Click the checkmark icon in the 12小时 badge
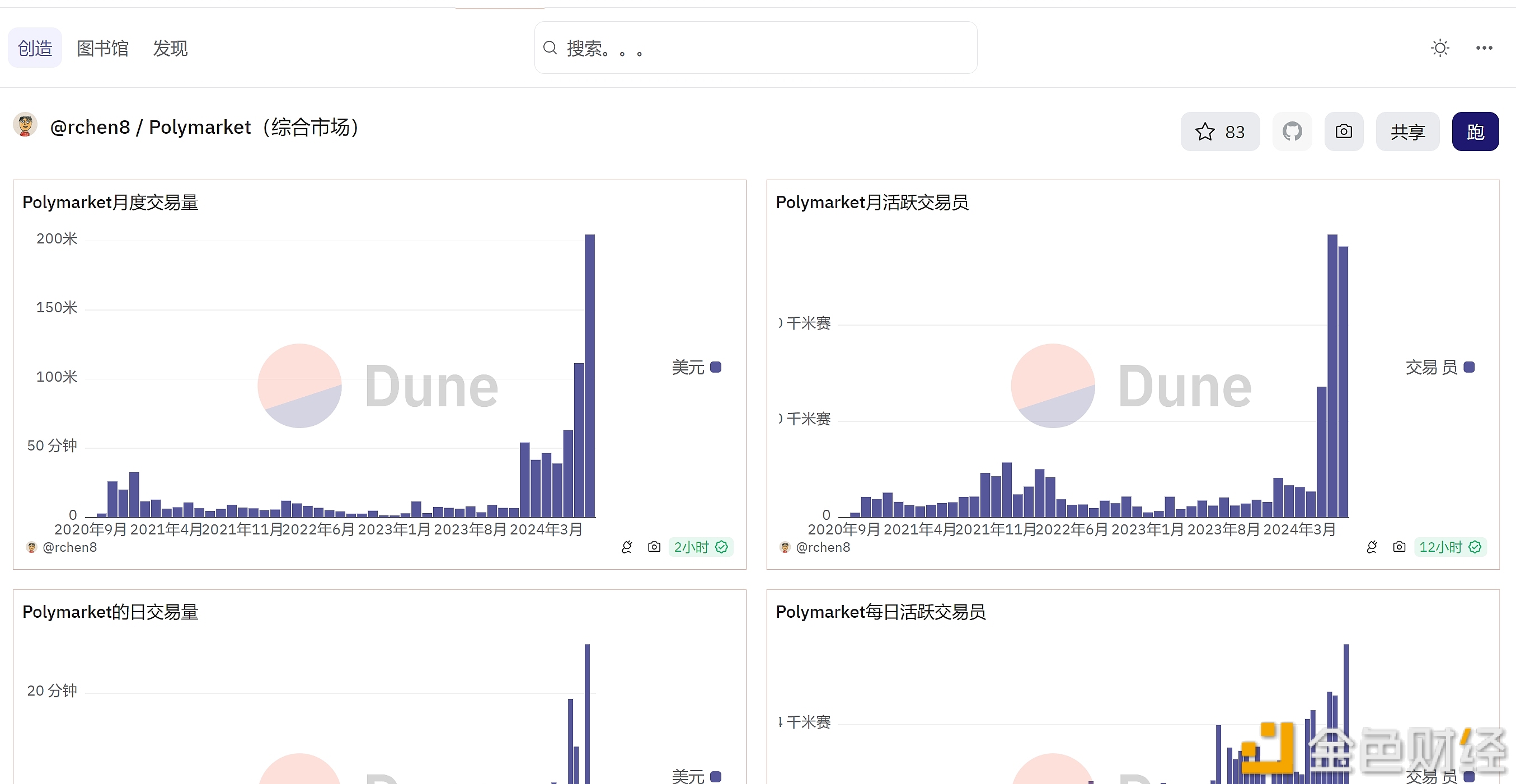The image size is (1516, 784). tap(1475, 547)
